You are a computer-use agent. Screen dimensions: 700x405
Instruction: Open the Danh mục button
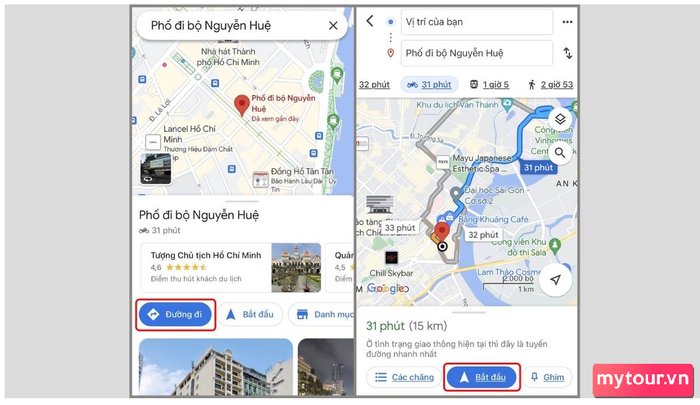point(321,315)
